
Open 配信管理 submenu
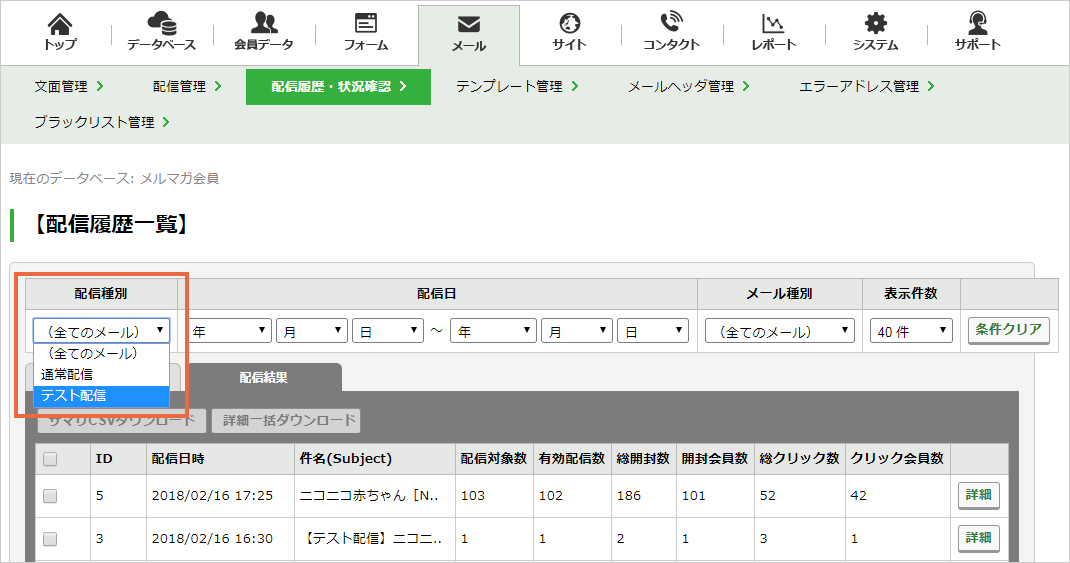point(187,87)
